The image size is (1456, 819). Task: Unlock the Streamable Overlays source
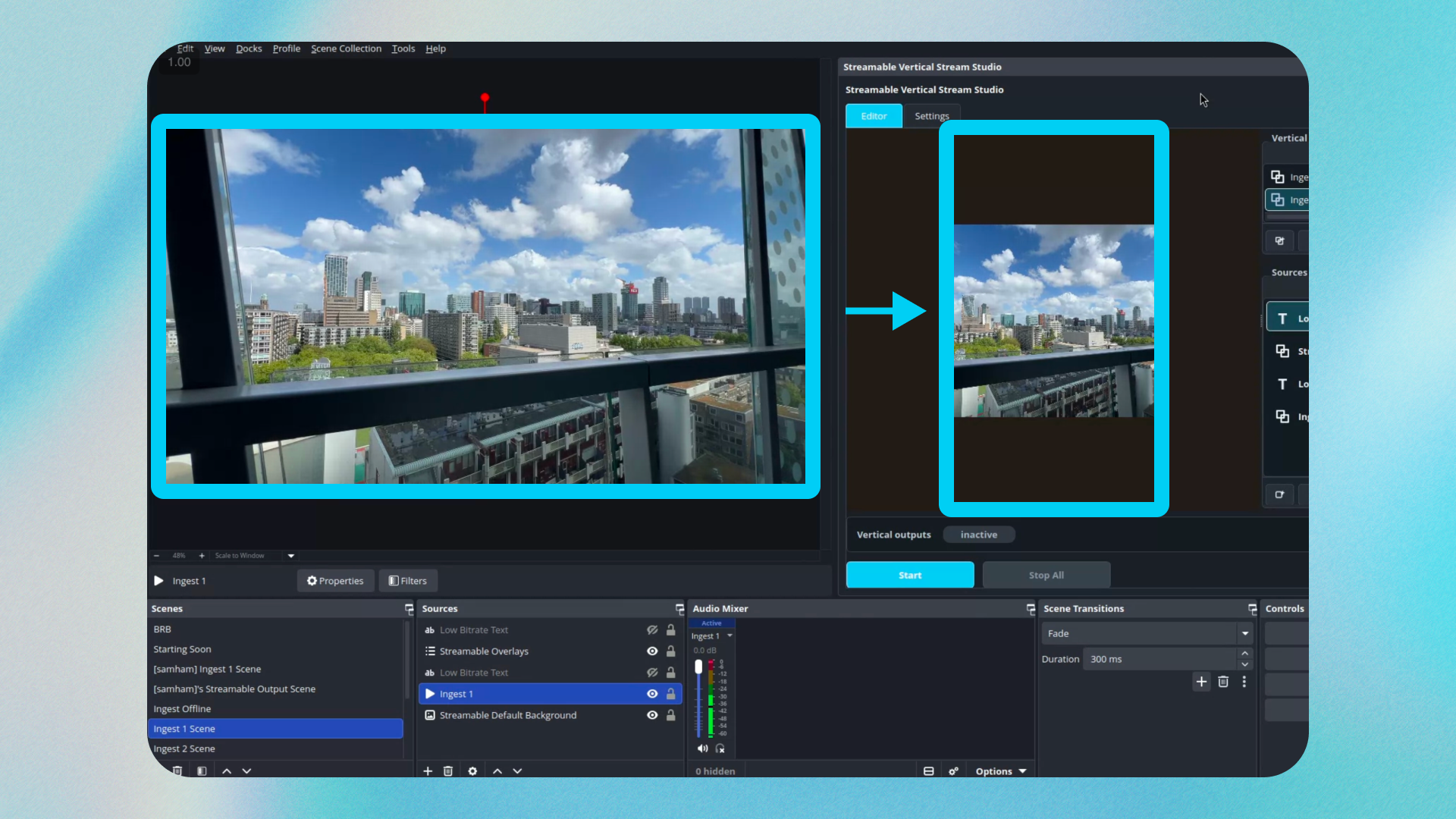pyautogui.click(x=671, y=651)
